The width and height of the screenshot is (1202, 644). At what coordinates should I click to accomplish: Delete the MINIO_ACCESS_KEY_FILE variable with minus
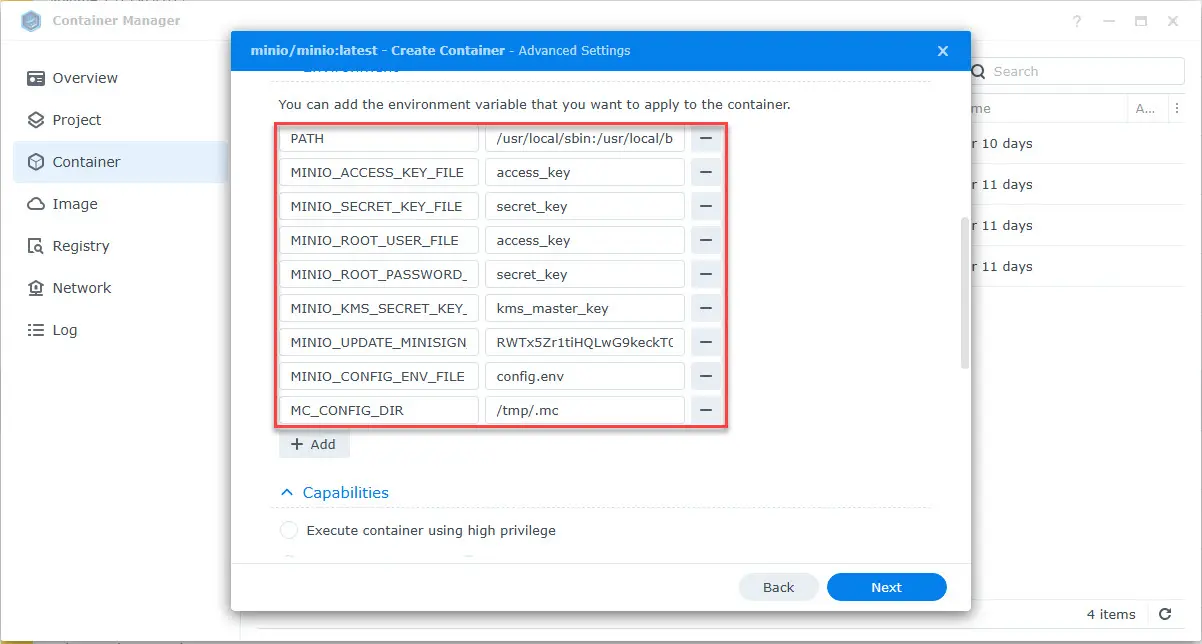(706, 172)
